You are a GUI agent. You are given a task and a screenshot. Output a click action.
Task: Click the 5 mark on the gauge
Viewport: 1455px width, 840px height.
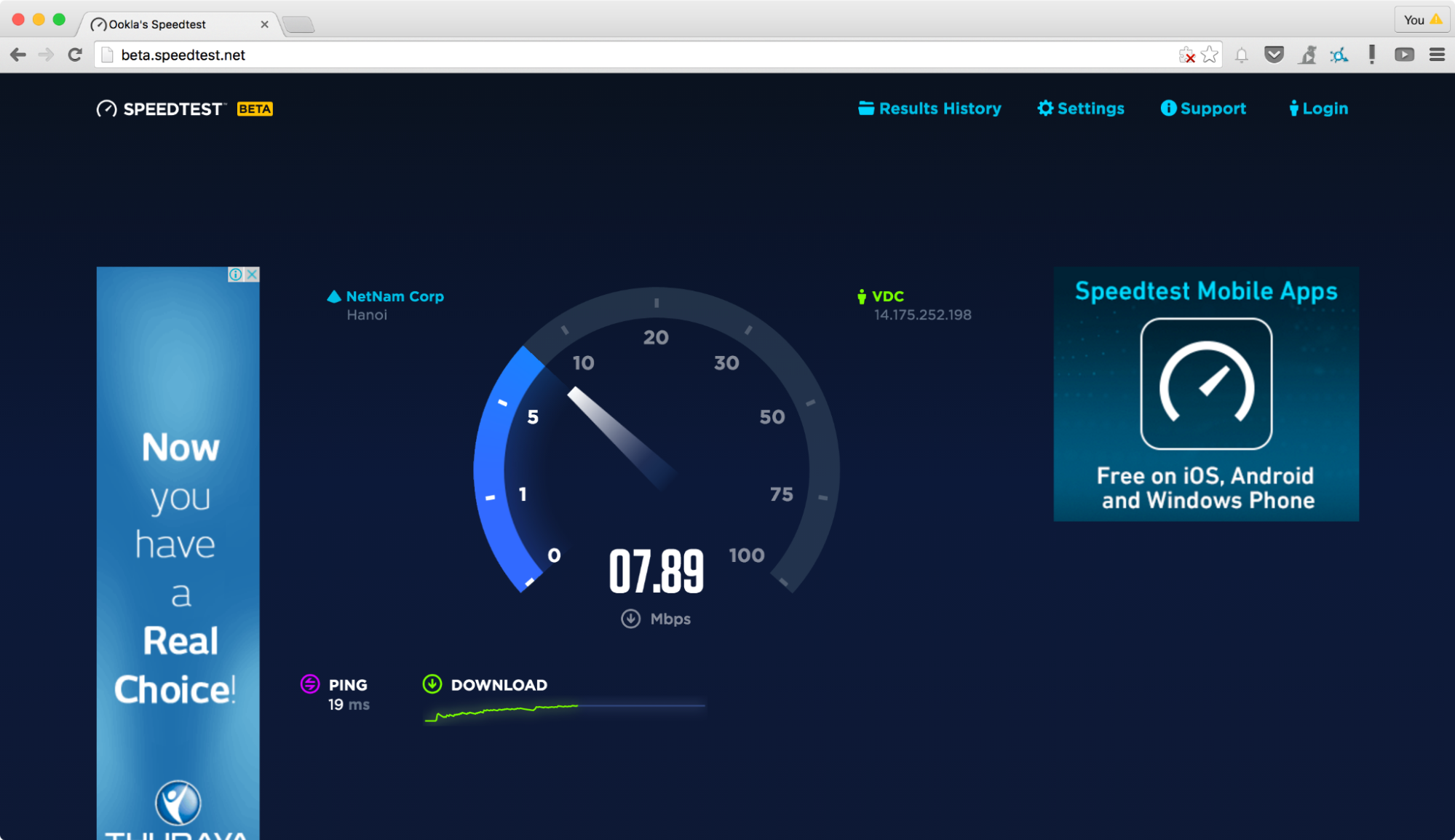tap(533, 417)
